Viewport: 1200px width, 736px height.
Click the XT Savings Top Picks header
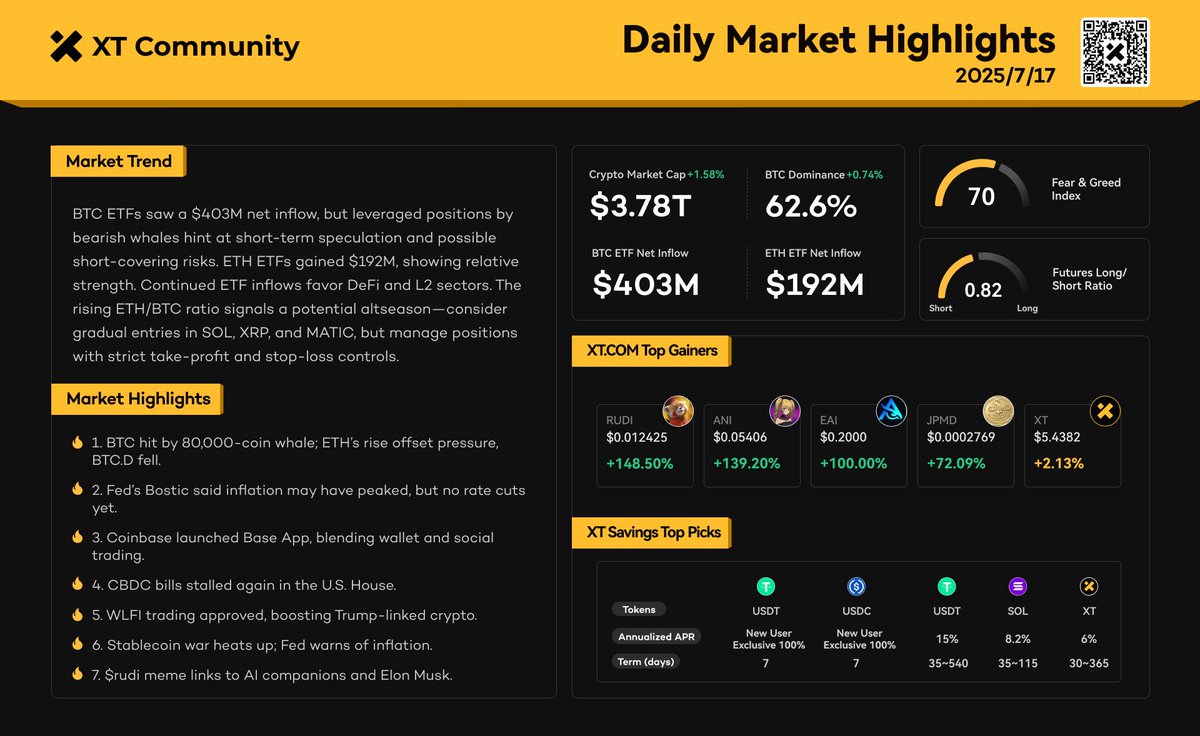point(652,532)
